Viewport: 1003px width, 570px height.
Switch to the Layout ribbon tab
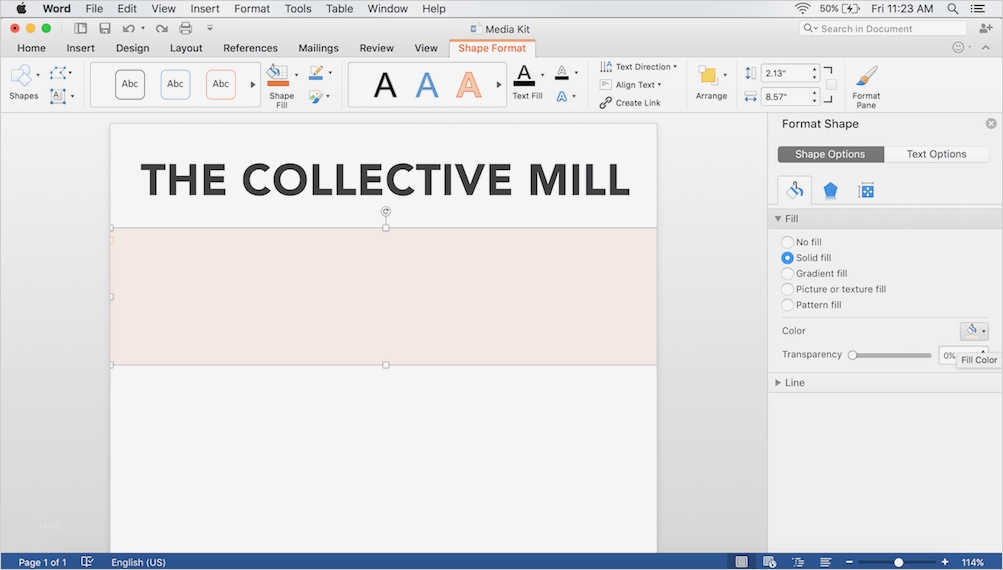pos(186,48)
